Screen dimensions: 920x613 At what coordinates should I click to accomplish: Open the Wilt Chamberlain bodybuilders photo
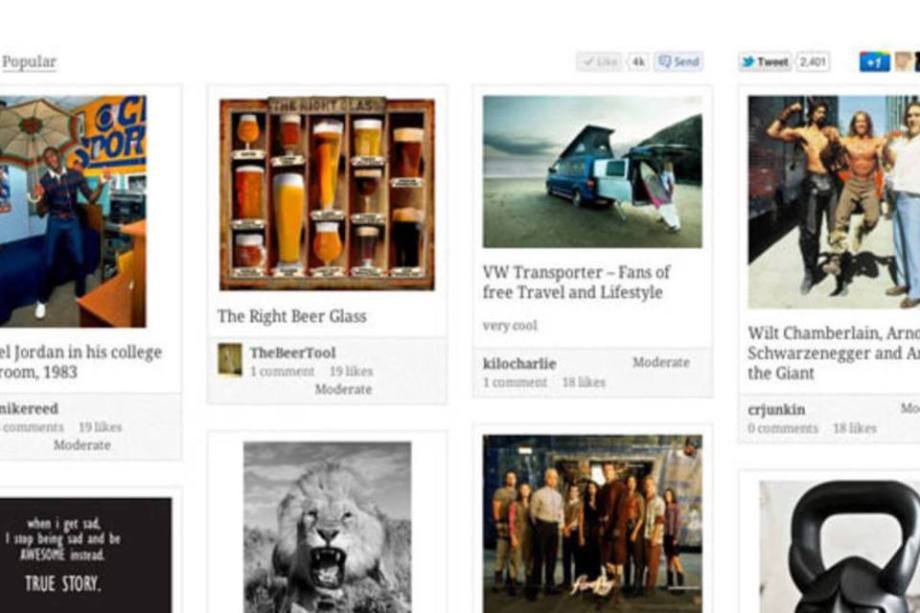[x=833, y=202]
